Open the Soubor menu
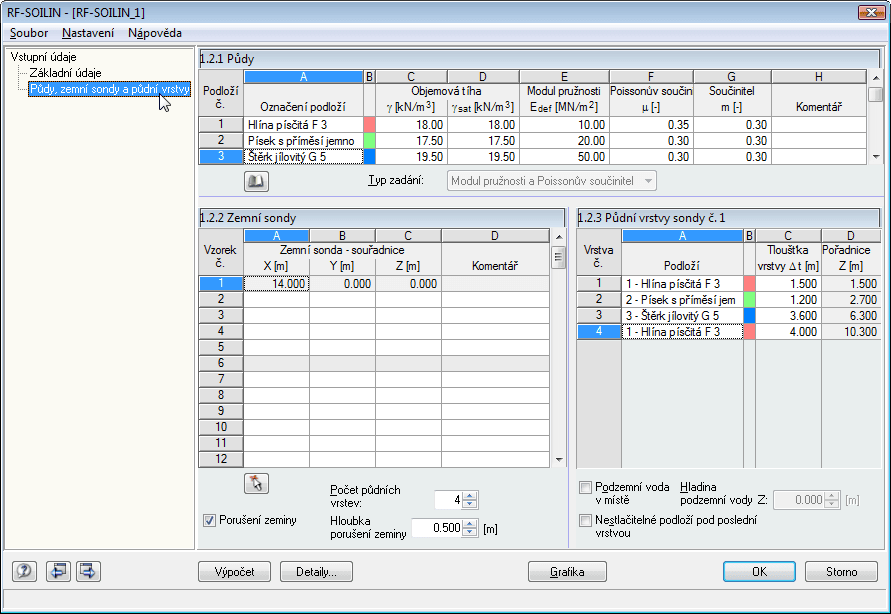 (29, 33)
